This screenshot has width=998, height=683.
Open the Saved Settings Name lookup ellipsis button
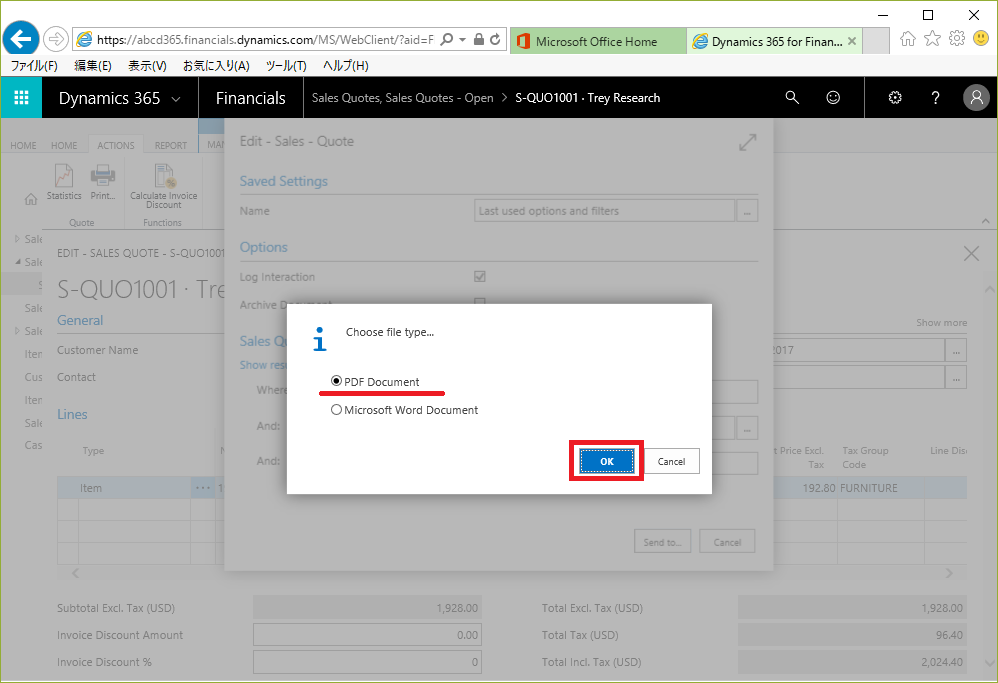pos(747,211)
